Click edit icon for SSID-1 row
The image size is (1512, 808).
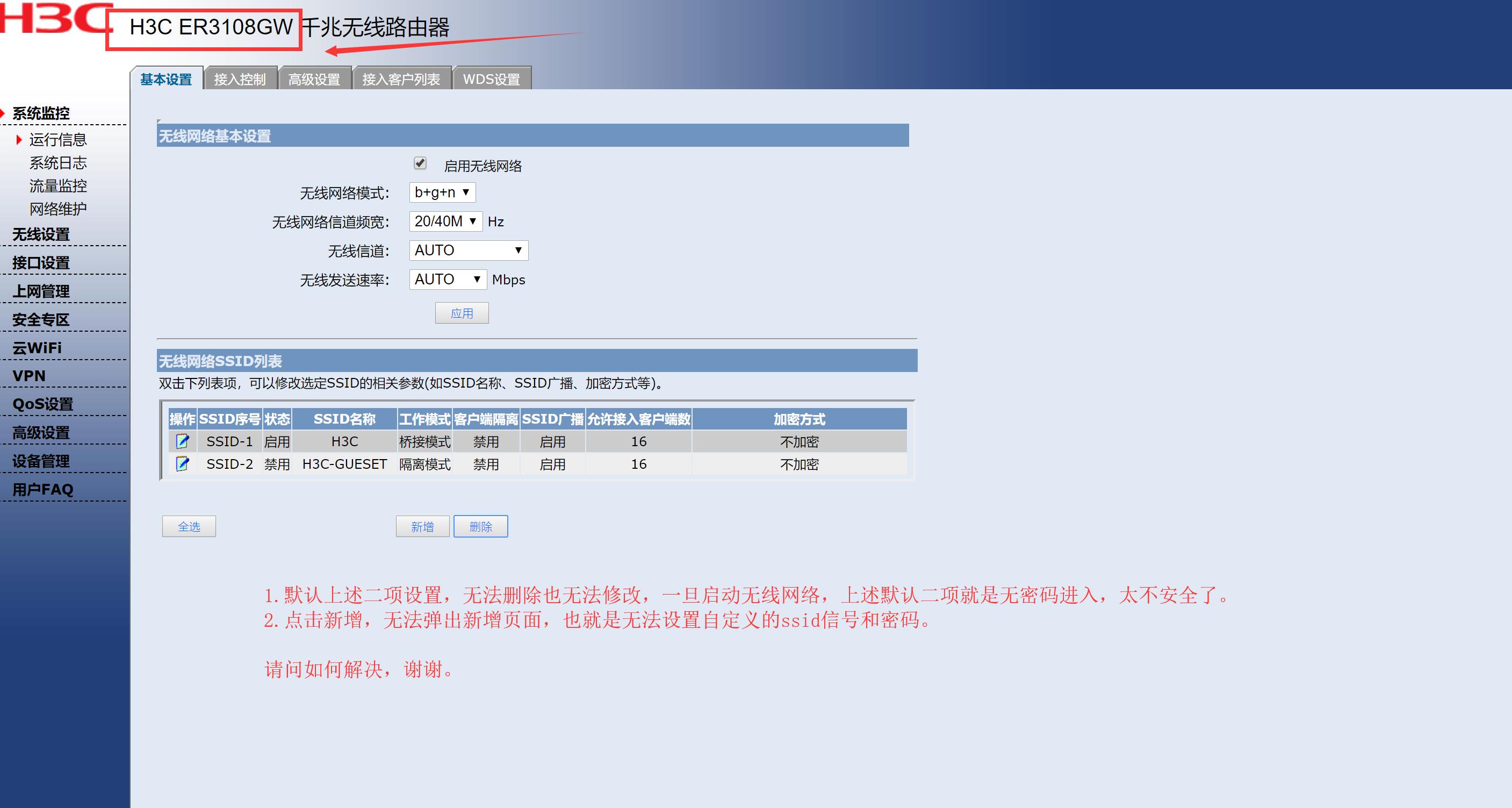[x=182, y=441]
